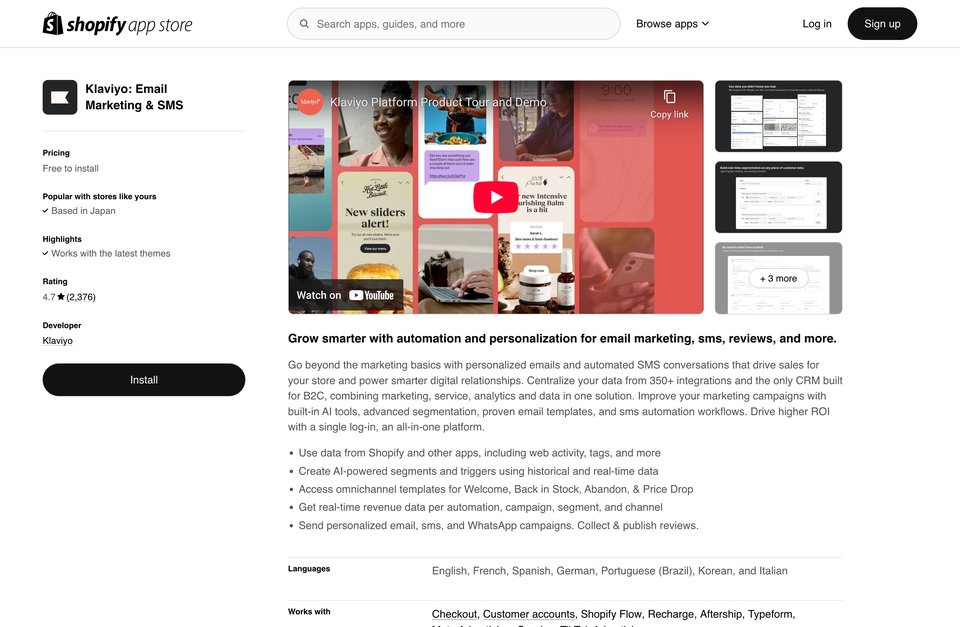Expand the Browse apps dropdown
Screen dimensions: 960x627
pos(672,24)
